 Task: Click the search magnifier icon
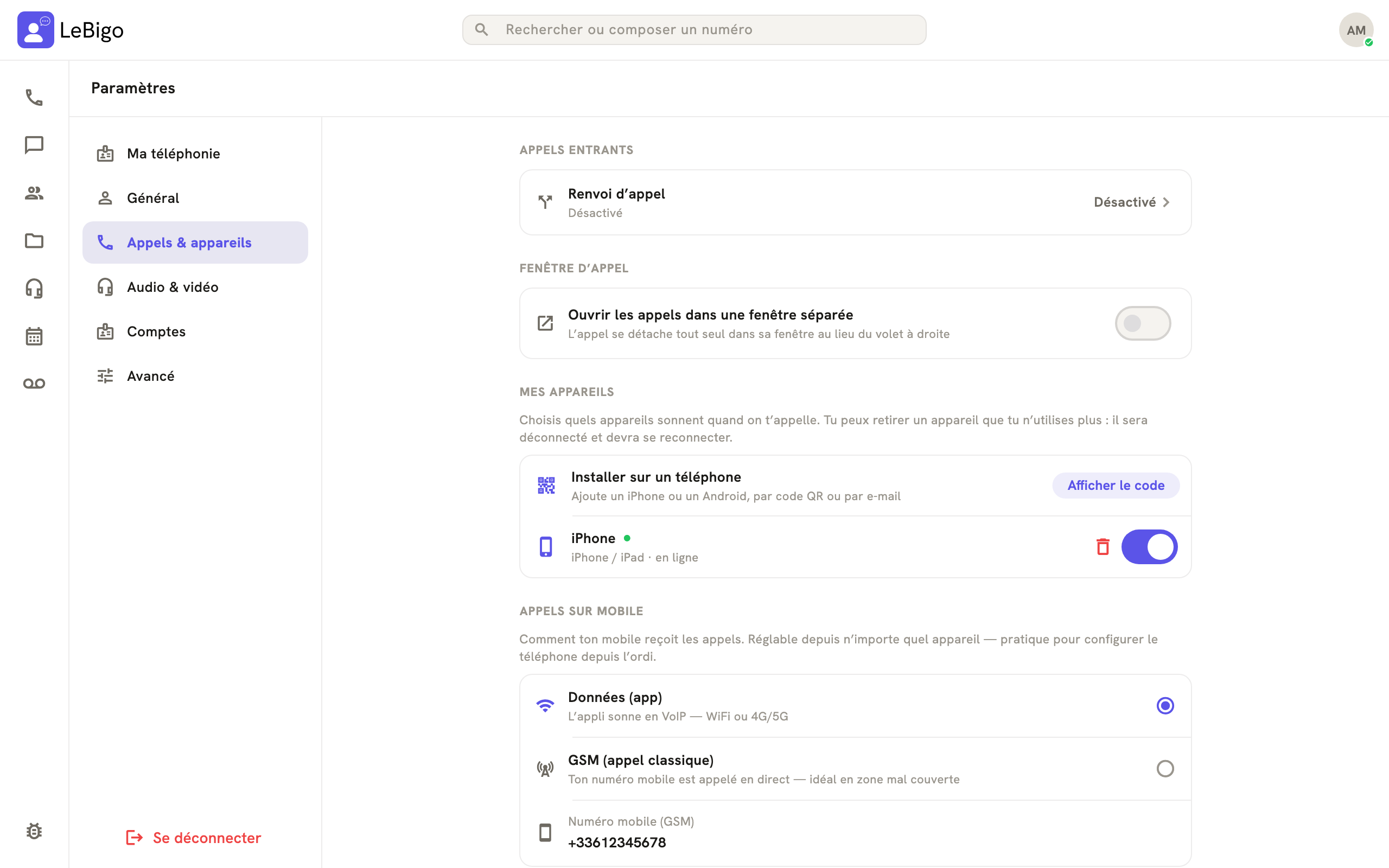(x=482, y=29)
